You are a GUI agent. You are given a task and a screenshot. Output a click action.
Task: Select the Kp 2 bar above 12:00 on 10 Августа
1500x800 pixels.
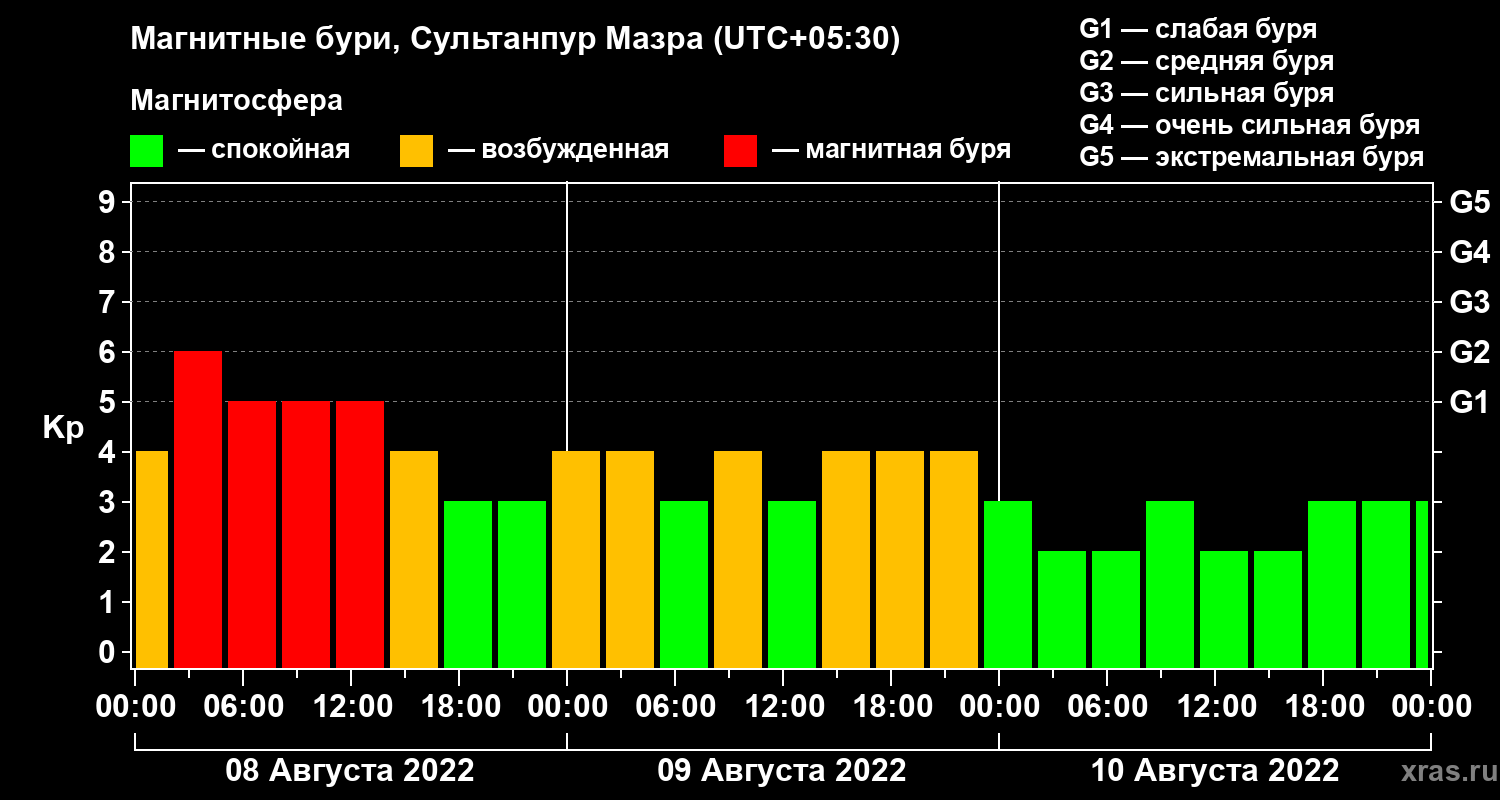[x=1224, y=609]
